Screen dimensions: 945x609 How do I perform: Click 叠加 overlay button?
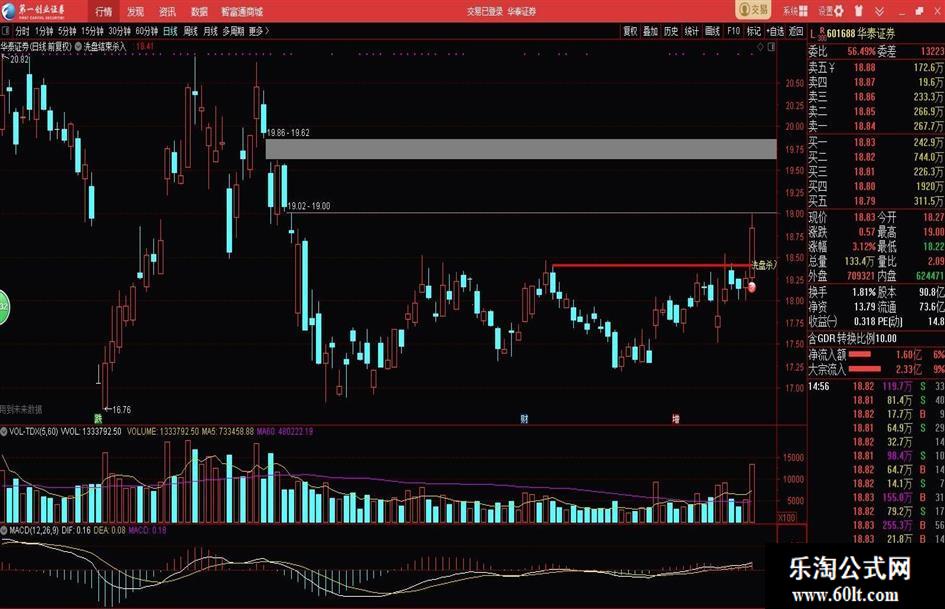click(650, 31)
